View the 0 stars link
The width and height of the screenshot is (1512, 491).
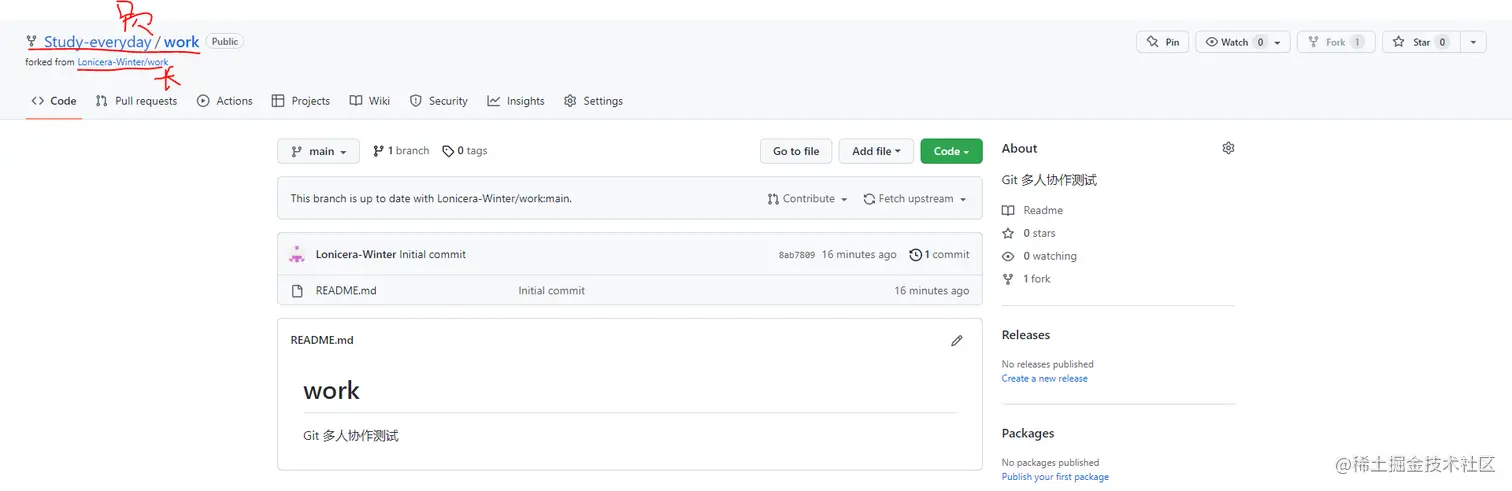1029,233
